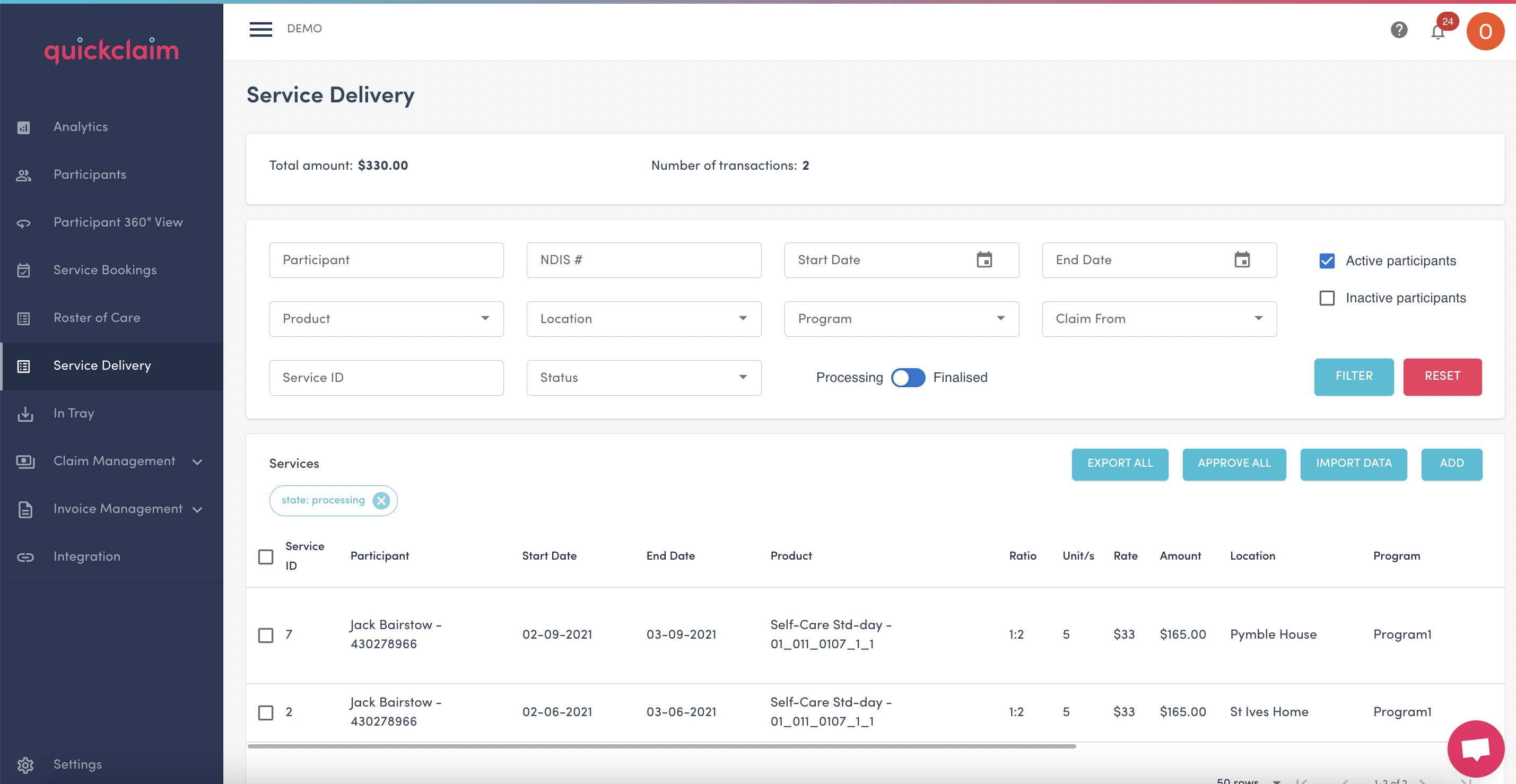Enable the Inactive participants checkbox
This screenshot has height=784, width=1516.
(1327, 298)
